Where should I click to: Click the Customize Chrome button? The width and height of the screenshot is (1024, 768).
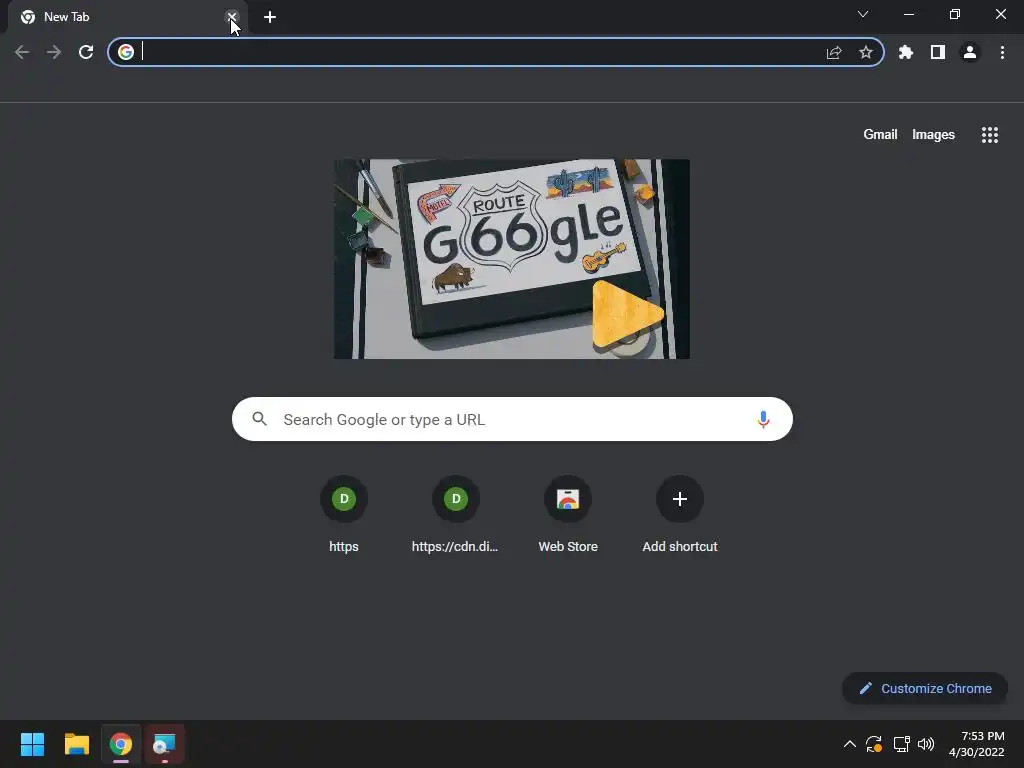tap(925, 688)
